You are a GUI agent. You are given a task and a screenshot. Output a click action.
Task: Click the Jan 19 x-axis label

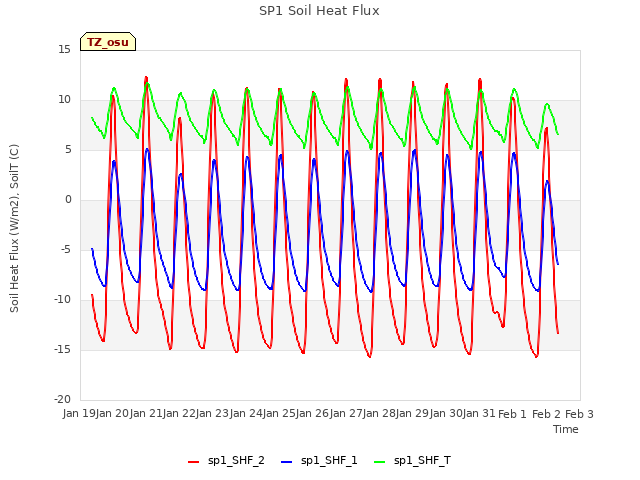(79, 413)
